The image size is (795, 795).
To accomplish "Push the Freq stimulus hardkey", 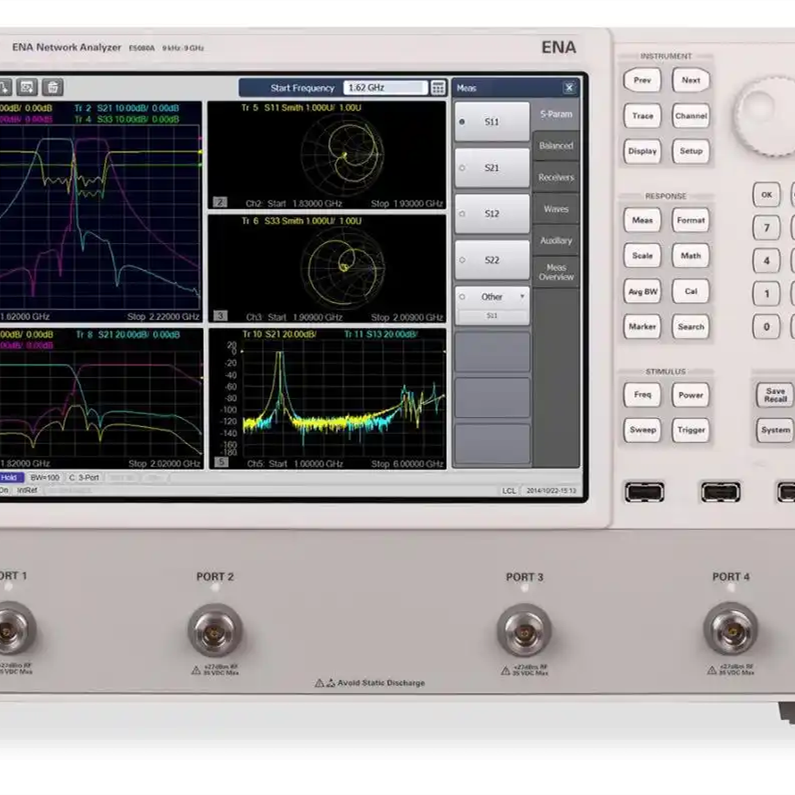I will (x=642, y=394).
